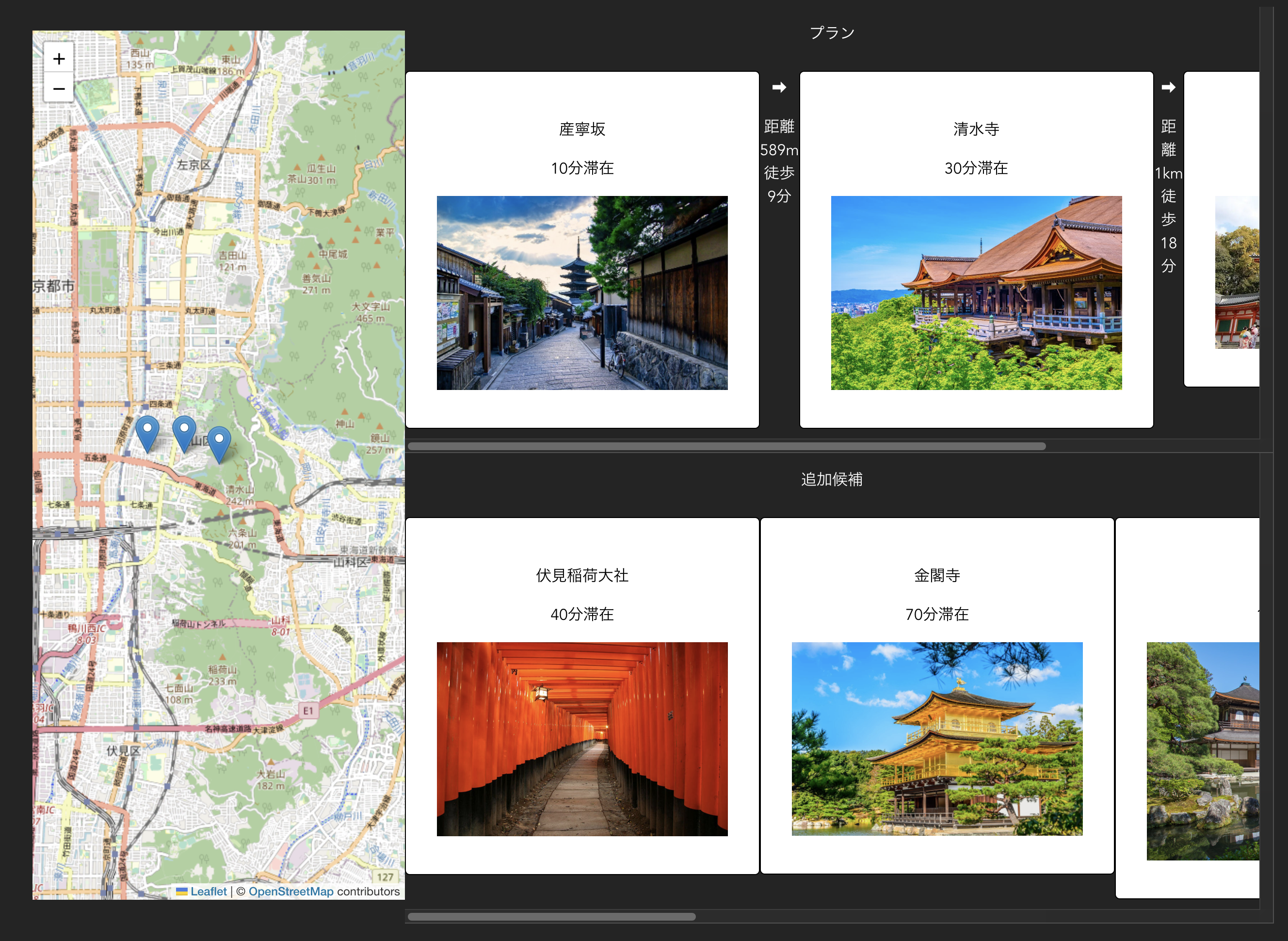The height and width of the screenshot is (941, 1288).
Task: Click the 産寧坂 card title
Action: pyautogui.click(x=582, y=130)
